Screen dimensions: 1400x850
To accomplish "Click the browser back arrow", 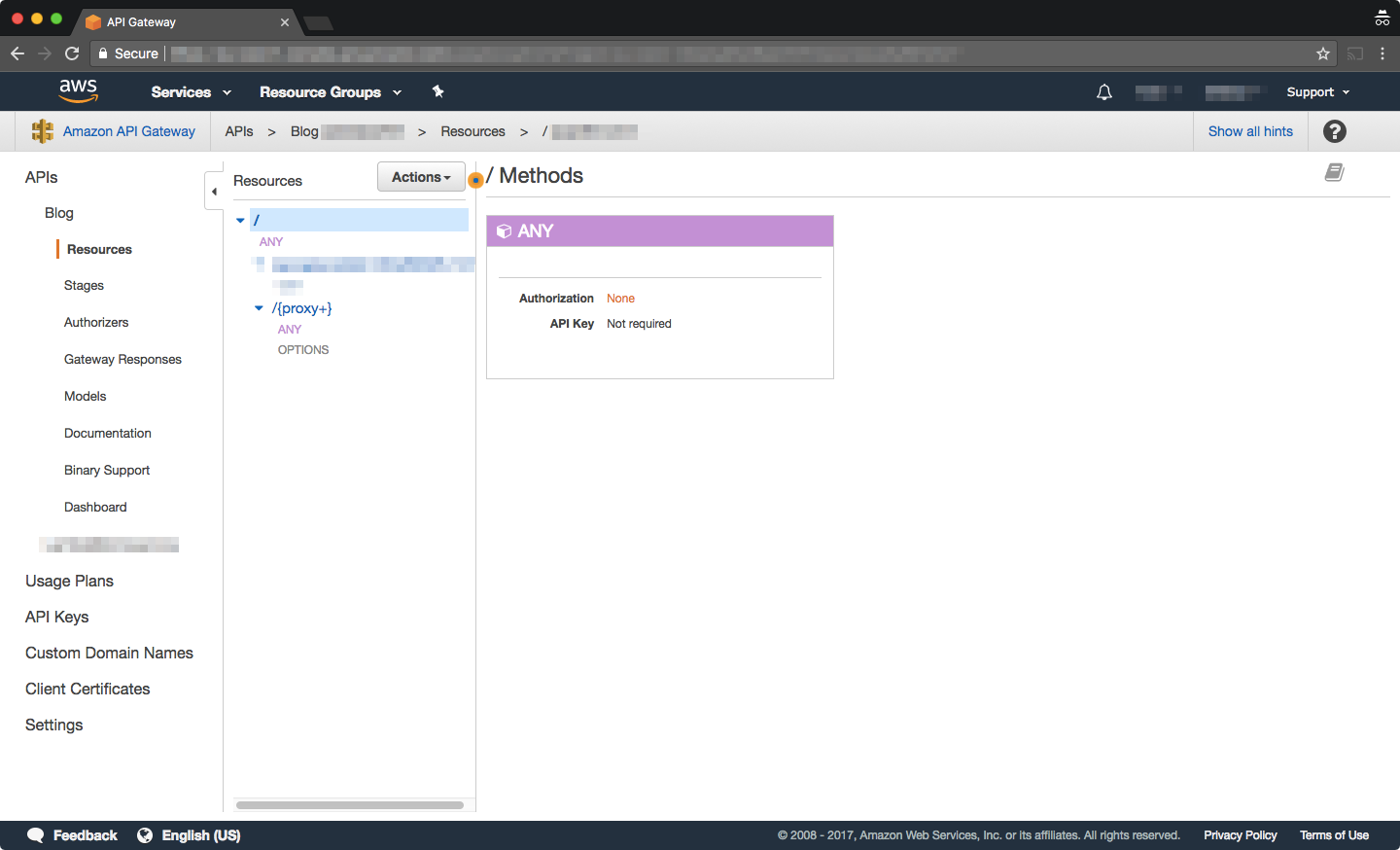I will pyautogui.click(x=17, y=53).
